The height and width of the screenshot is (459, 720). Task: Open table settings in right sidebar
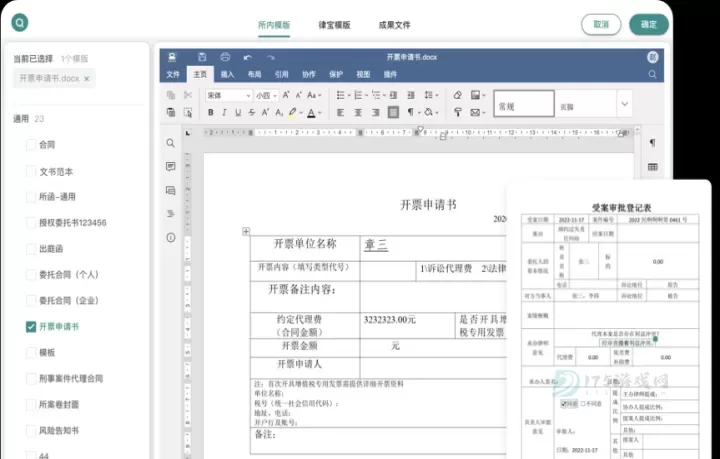652,167
